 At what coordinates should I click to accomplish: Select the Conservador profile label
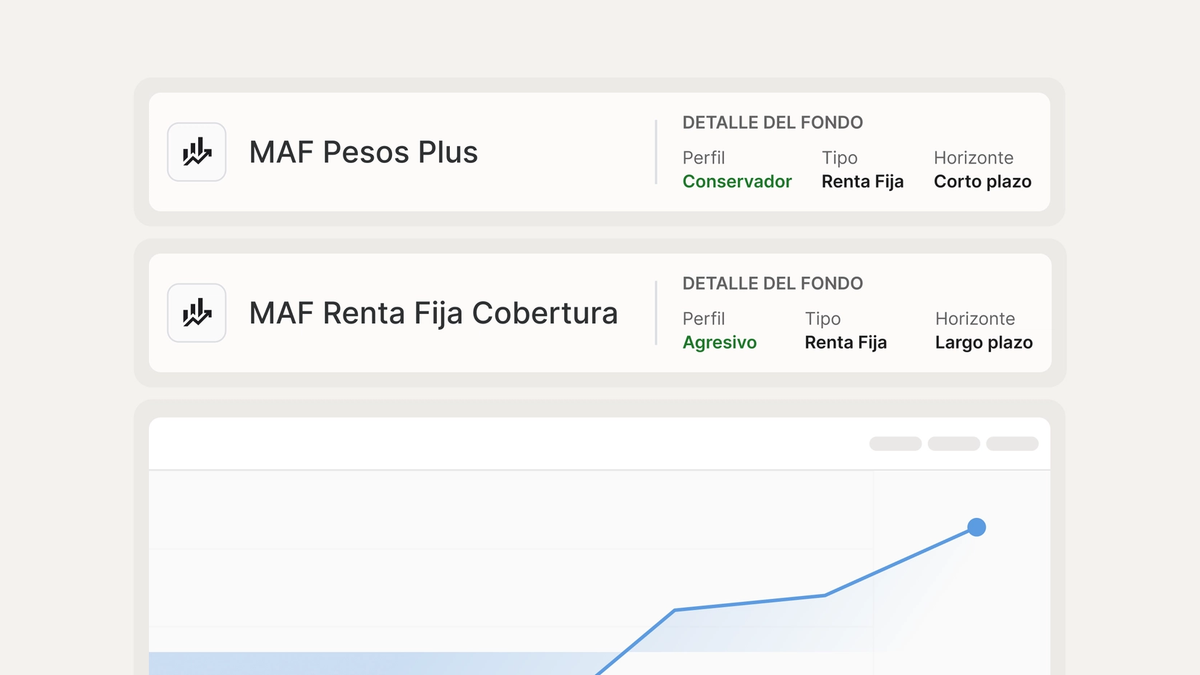(x=737, y=182)
